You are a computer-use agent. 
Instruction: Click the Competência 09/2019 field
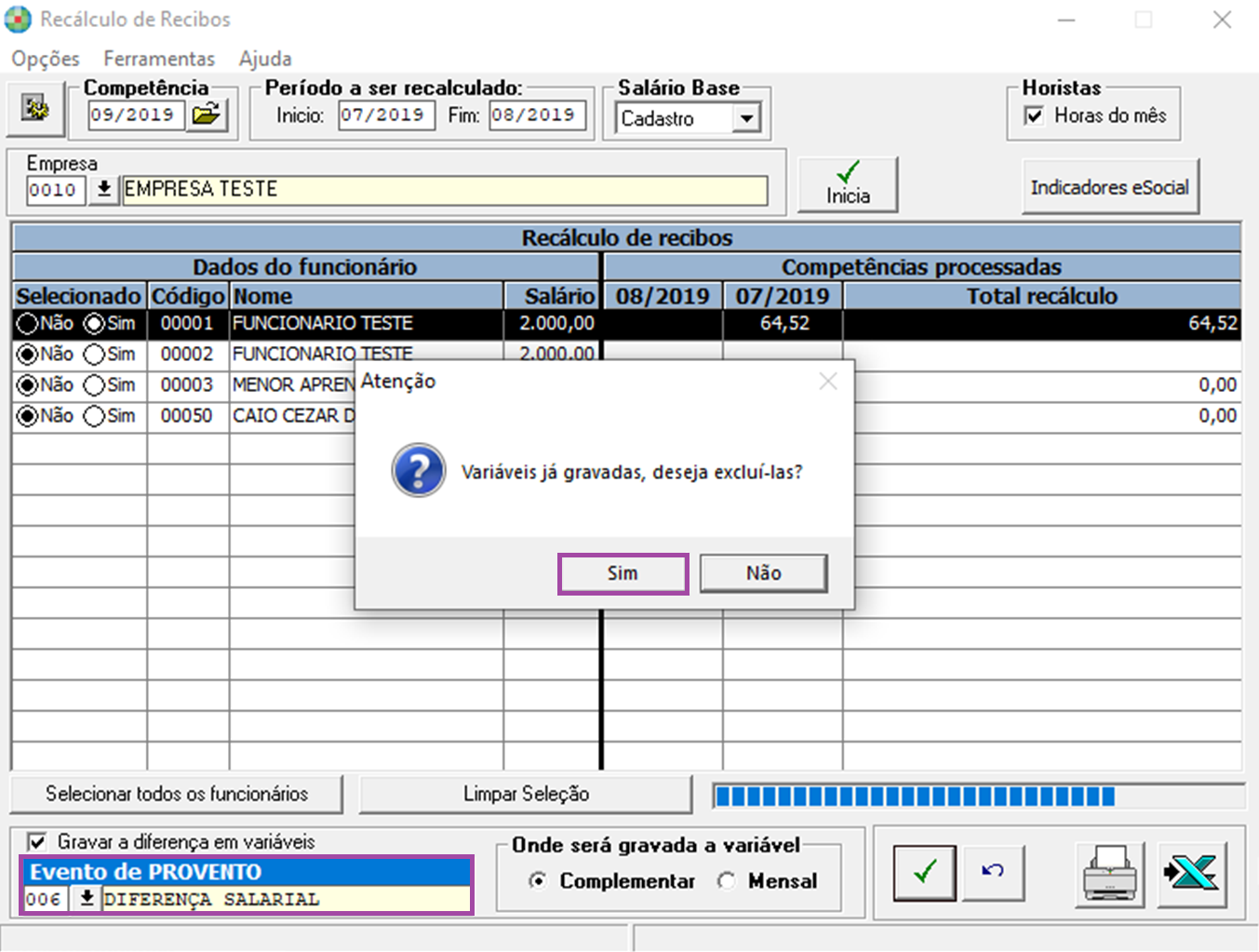(x=136, y=115)
